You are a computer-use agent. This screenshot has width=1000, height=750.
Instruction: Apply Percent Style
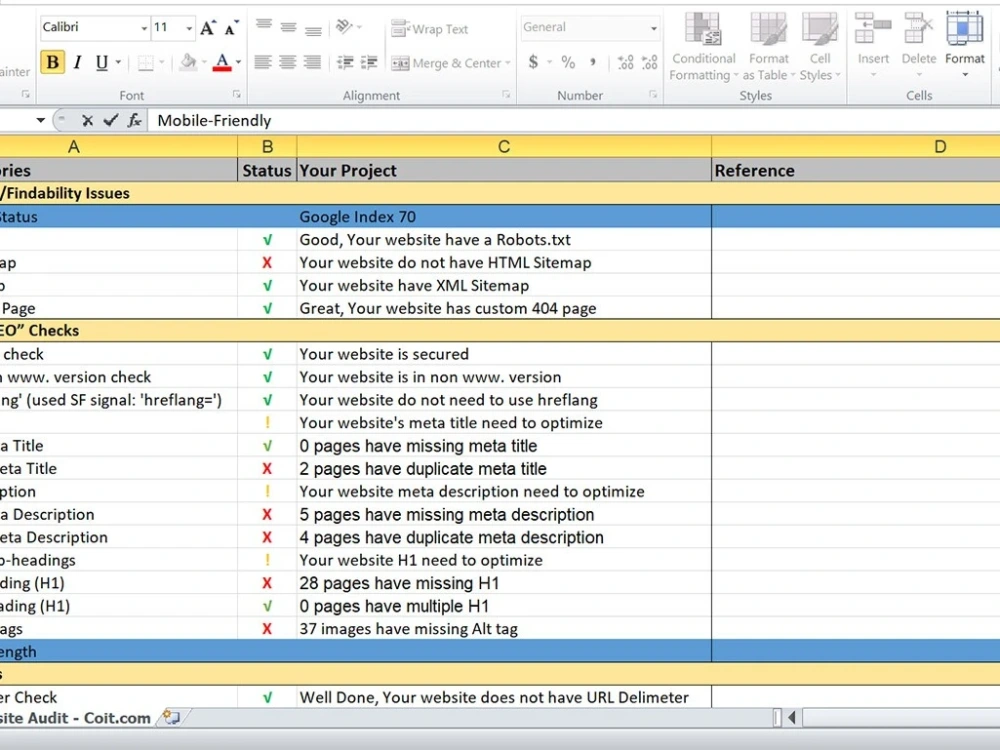pos(568,62)
